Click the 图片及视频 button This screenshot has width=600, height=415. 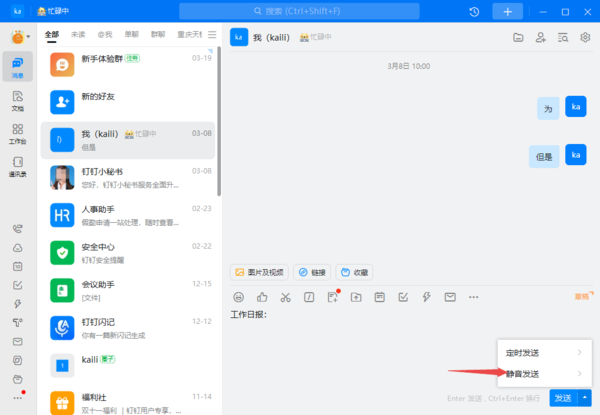coord(259,272)
